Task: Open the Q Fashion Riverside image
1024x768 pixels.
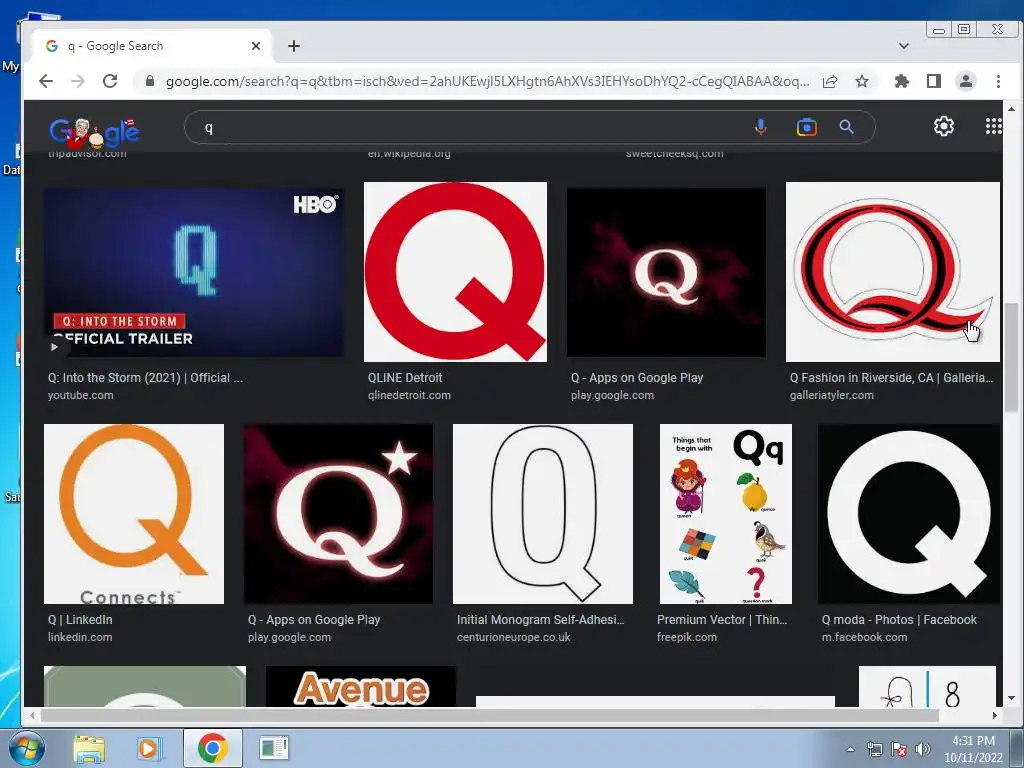Action: (x=893, y=272)
